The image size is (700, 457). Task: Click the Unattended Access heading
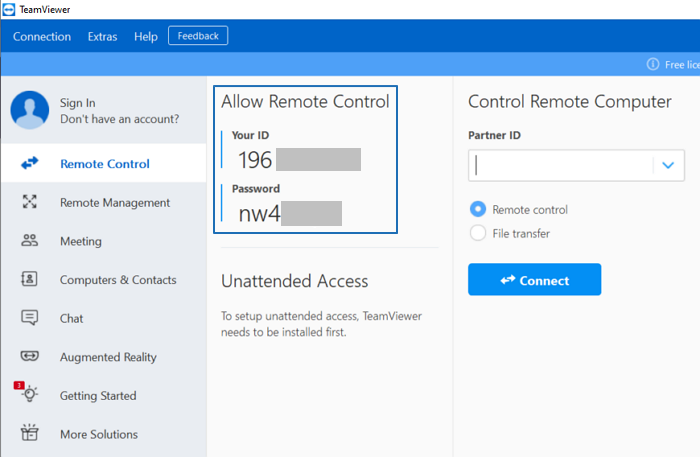pyautogui.click(x=295, y=281)
